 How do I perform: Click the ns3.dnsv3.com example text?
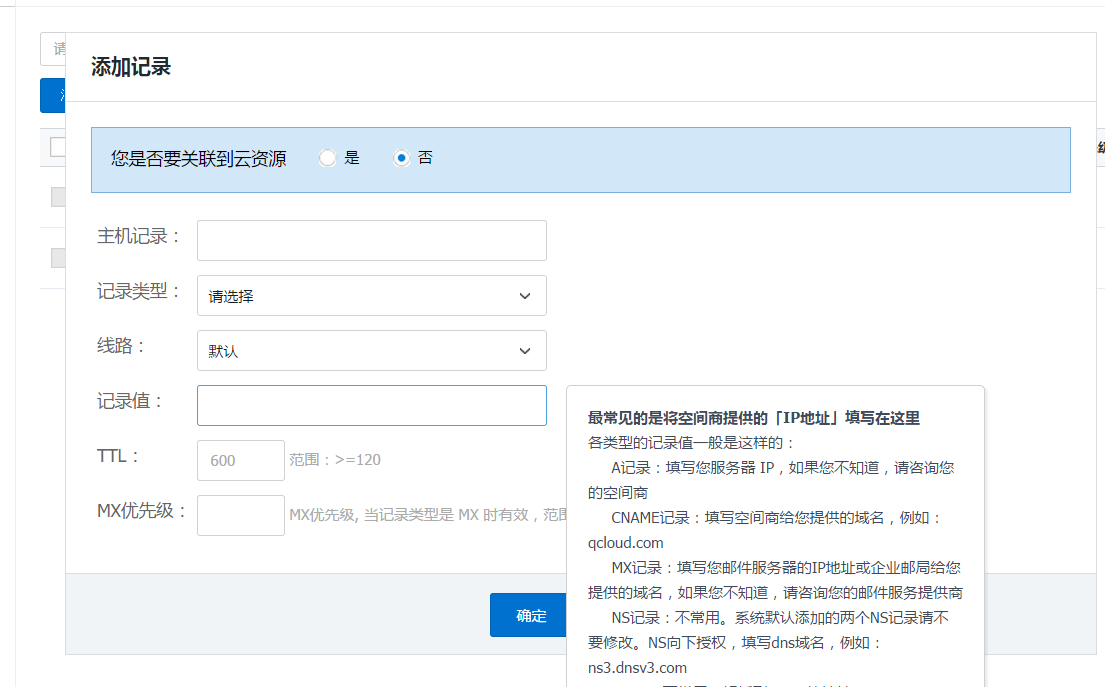tap(637, 667)
